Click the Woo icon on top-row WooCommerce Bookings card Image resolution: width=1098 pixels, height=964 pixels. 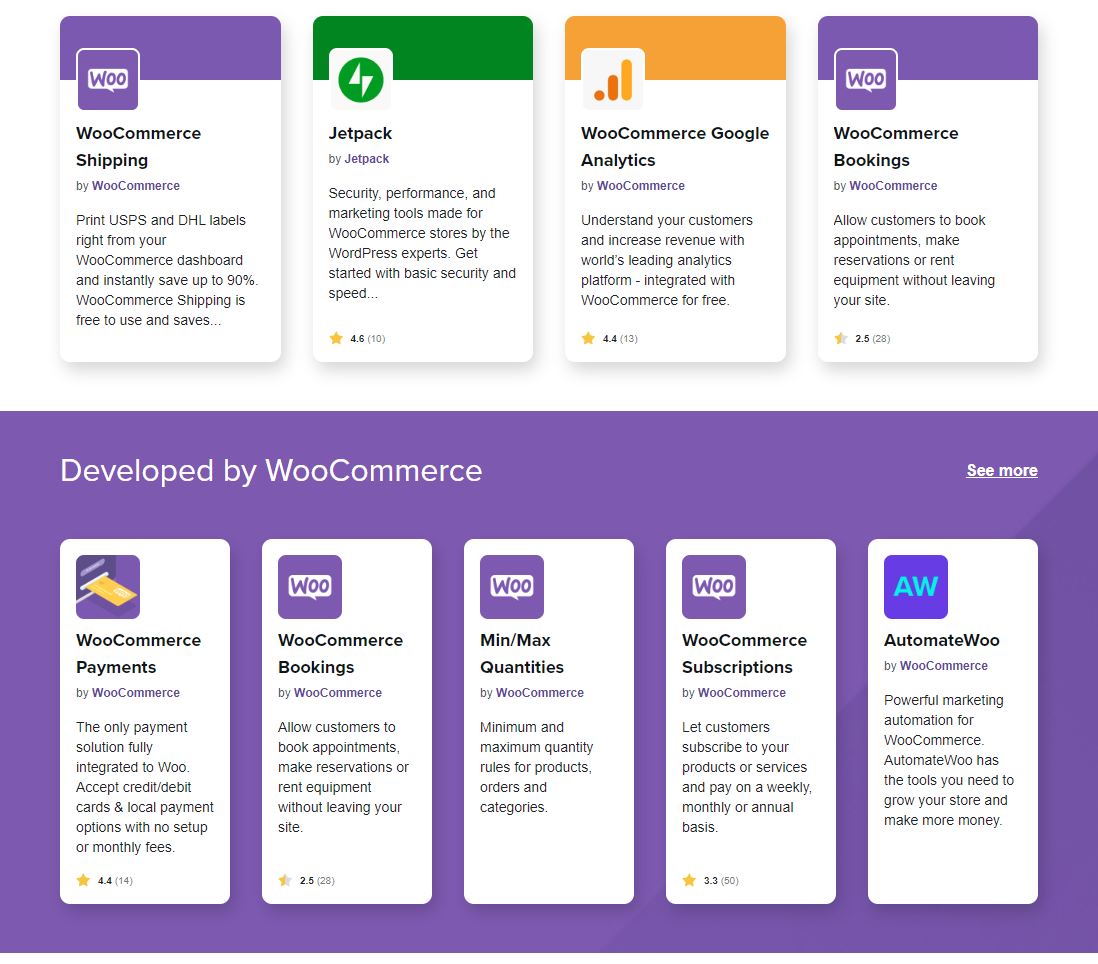[x=866, y=79]
